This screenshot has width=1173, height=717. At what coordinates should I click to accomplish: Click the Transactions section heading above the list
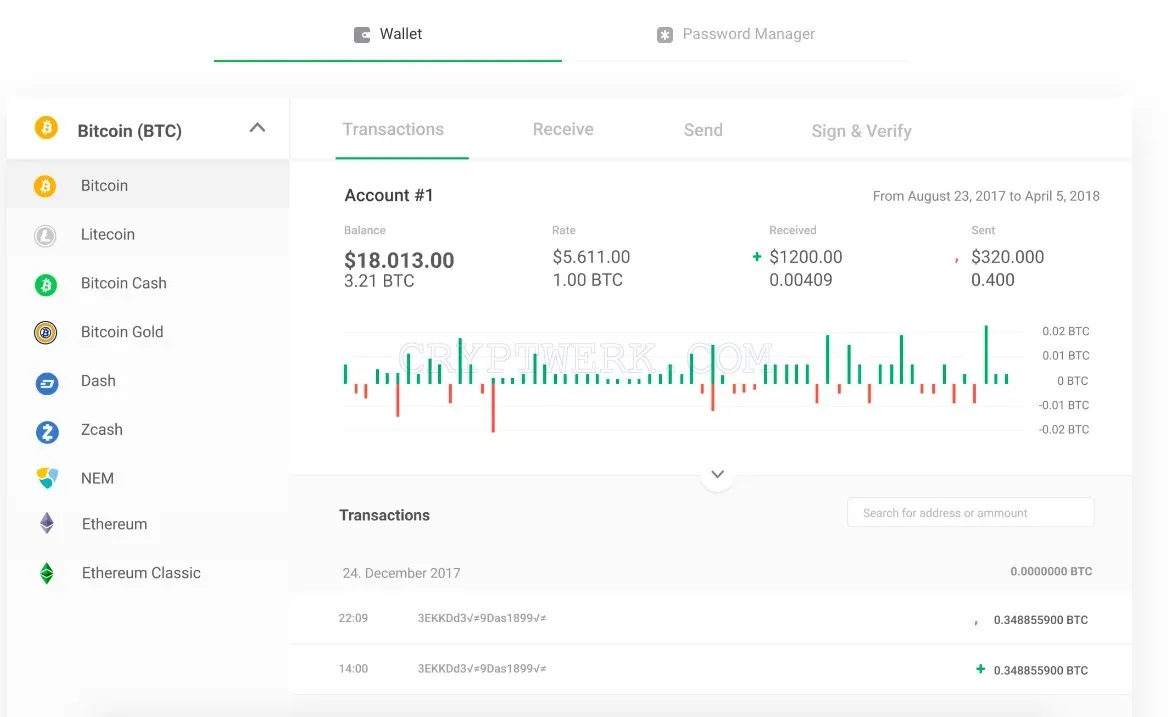[385, 515]
